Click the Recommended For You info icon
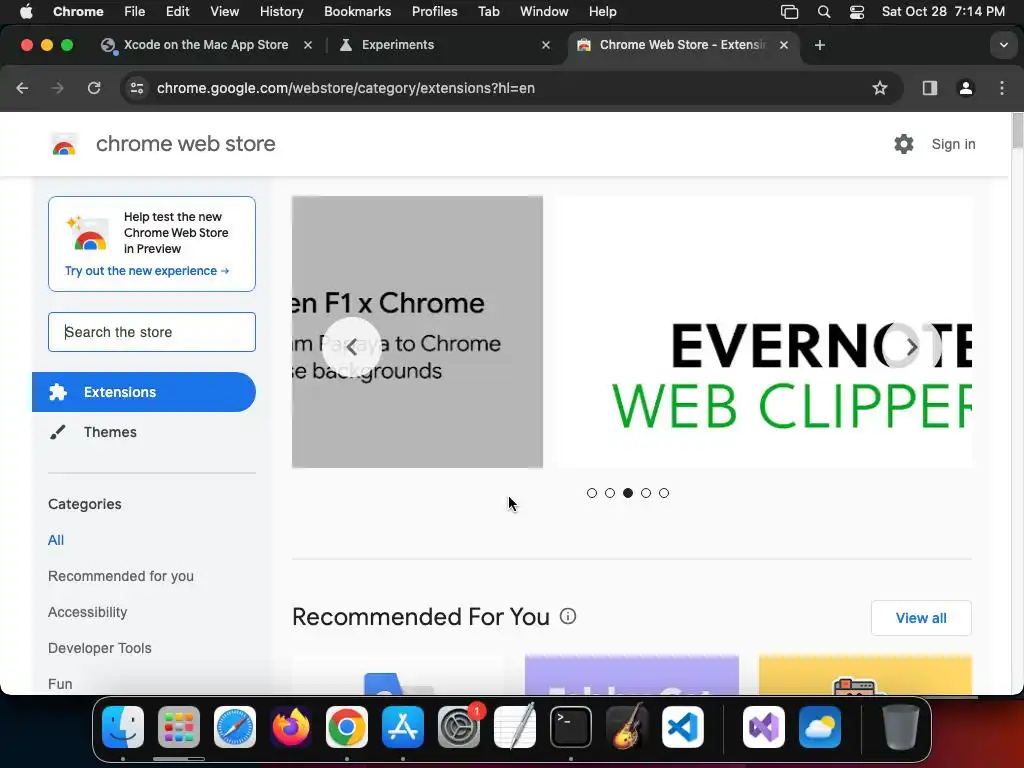Viewport: 1024px width, 768px height. click(568, 616)
